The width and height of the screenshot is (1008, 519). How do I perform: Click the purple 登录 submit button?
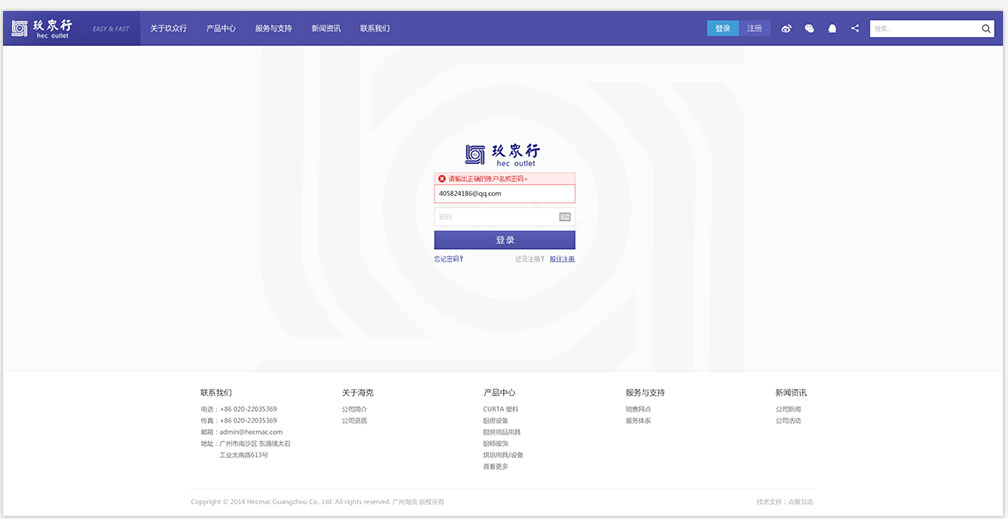[505, 240]
